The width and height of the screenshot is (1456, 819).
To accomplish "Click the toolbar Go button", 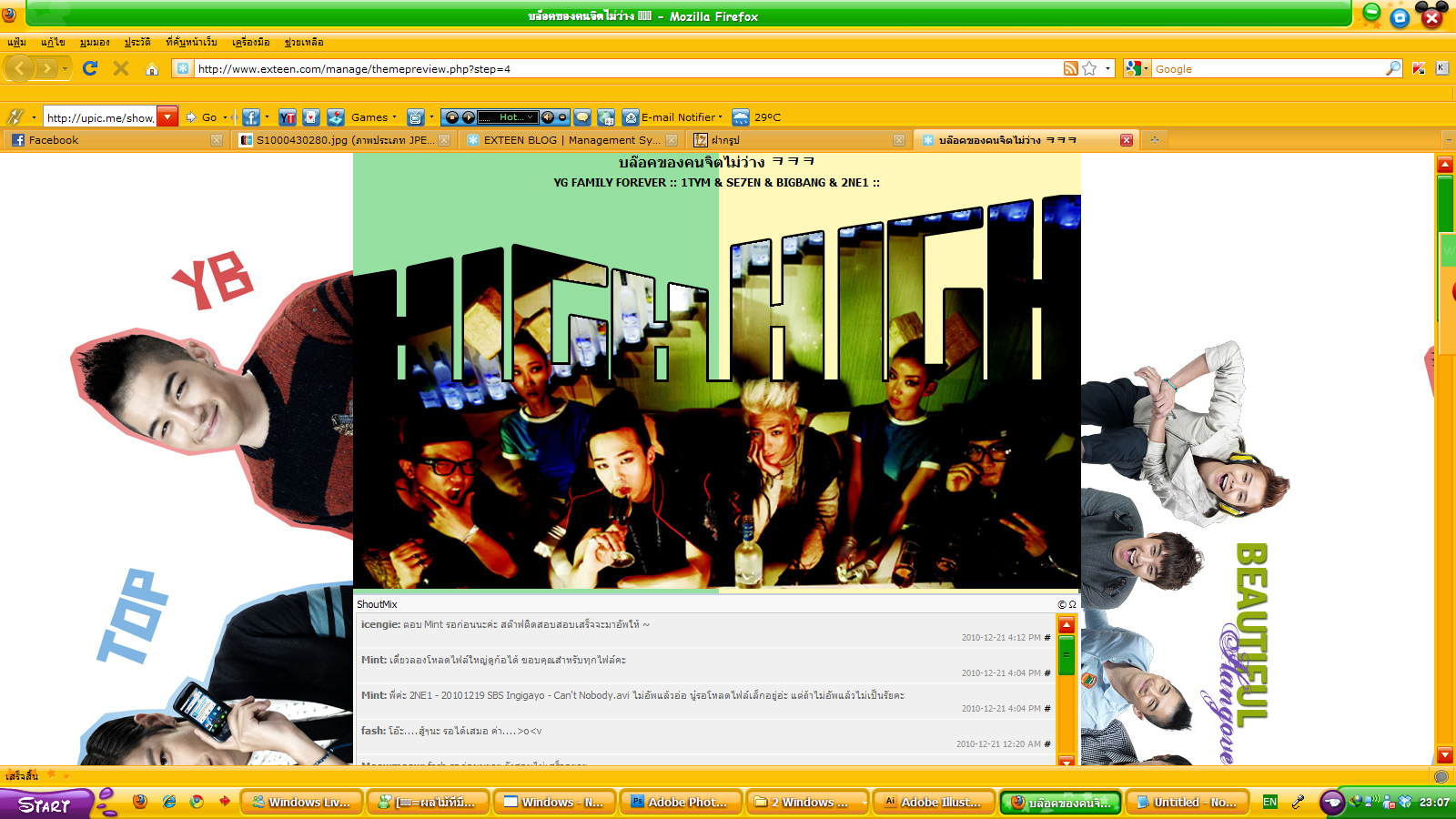I will click(202, 117).
